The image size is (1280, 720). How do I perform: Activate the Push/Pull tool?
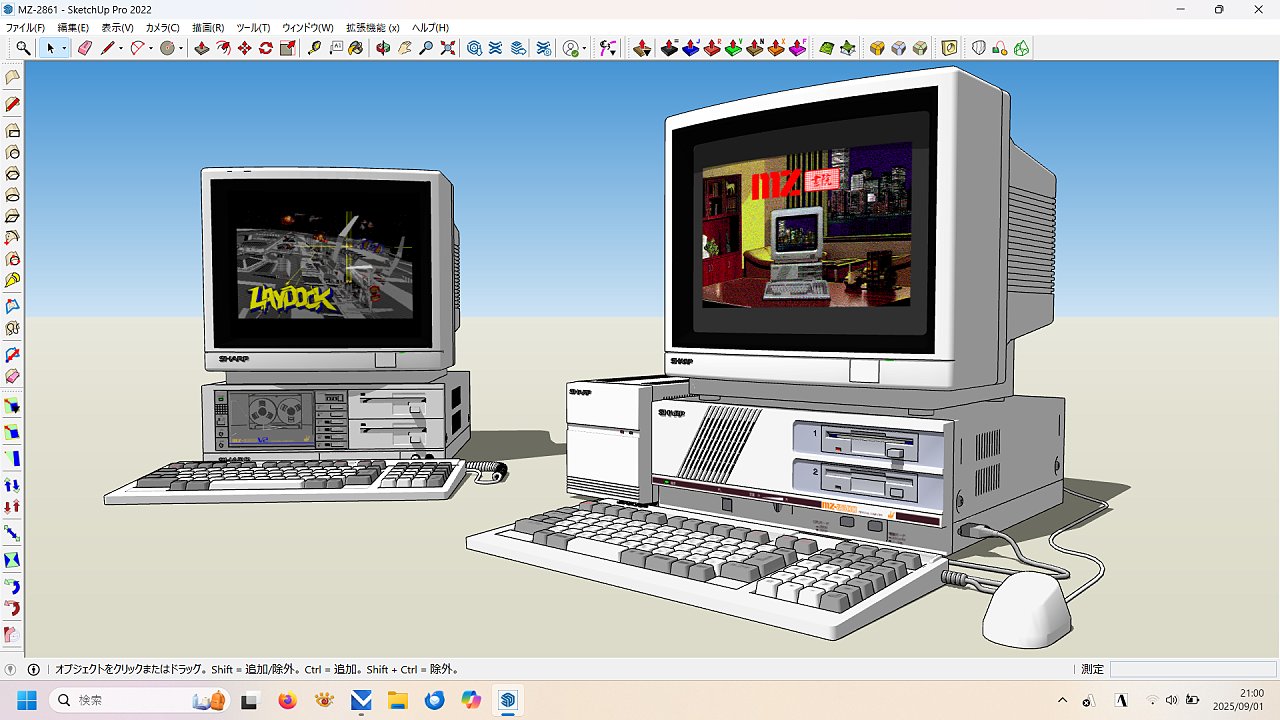click(201, 48)
